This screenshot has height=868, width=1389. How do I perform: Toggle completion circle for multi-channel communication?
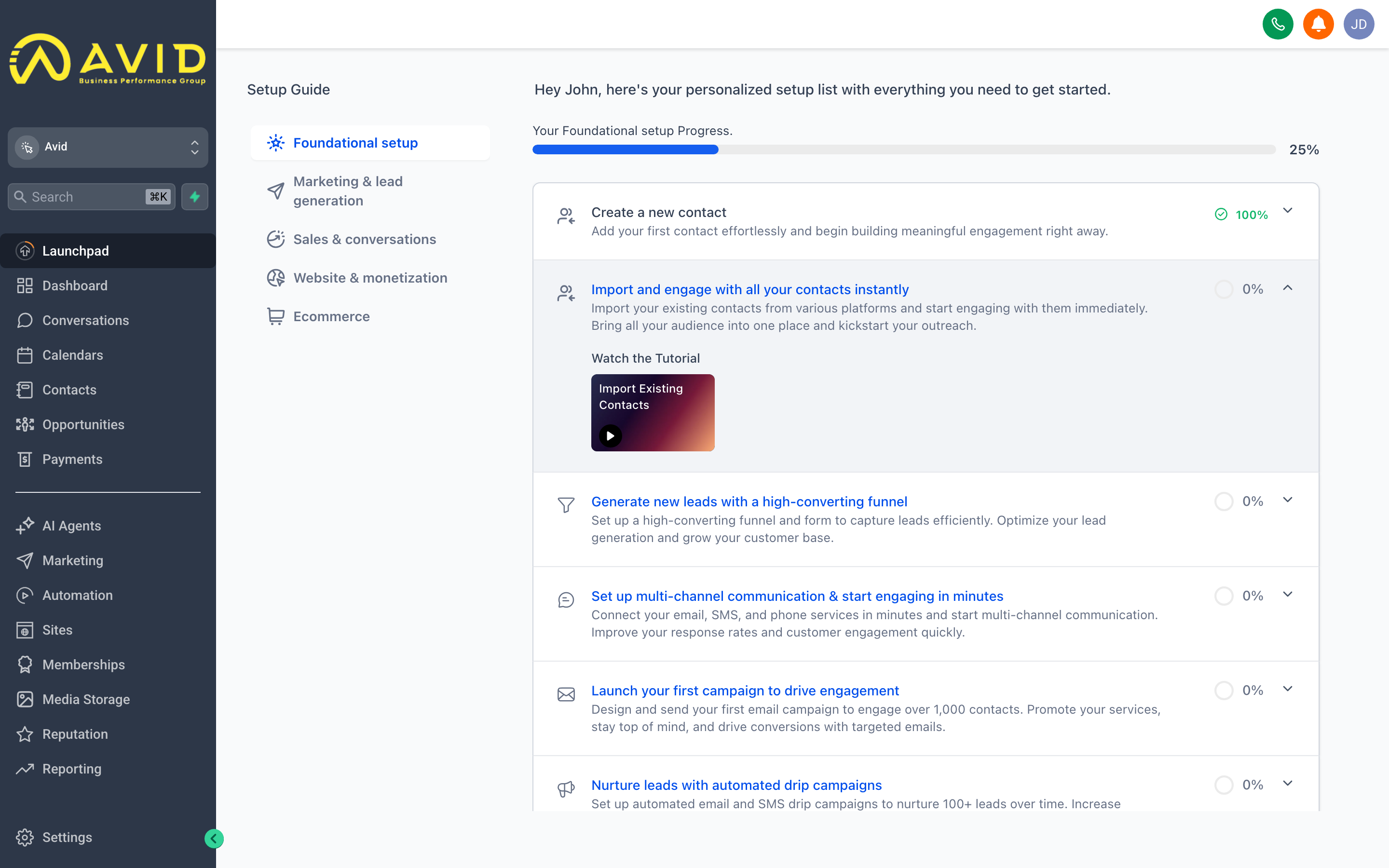[x=1224, y=596]
